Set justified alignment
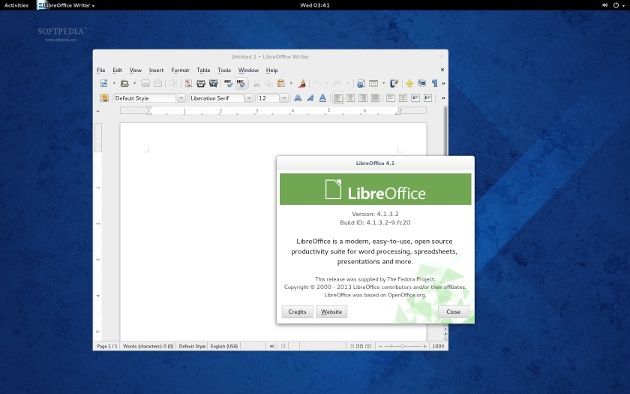This screenshot has width=630, height=394. pyautogui.click(x=375, y=98)
